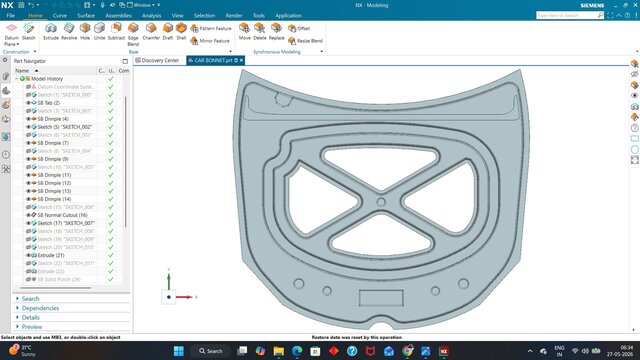Switch to the Surface ribbon tab
The height and width of the screenshot is (360, 640).
click(x=86, y=16)
